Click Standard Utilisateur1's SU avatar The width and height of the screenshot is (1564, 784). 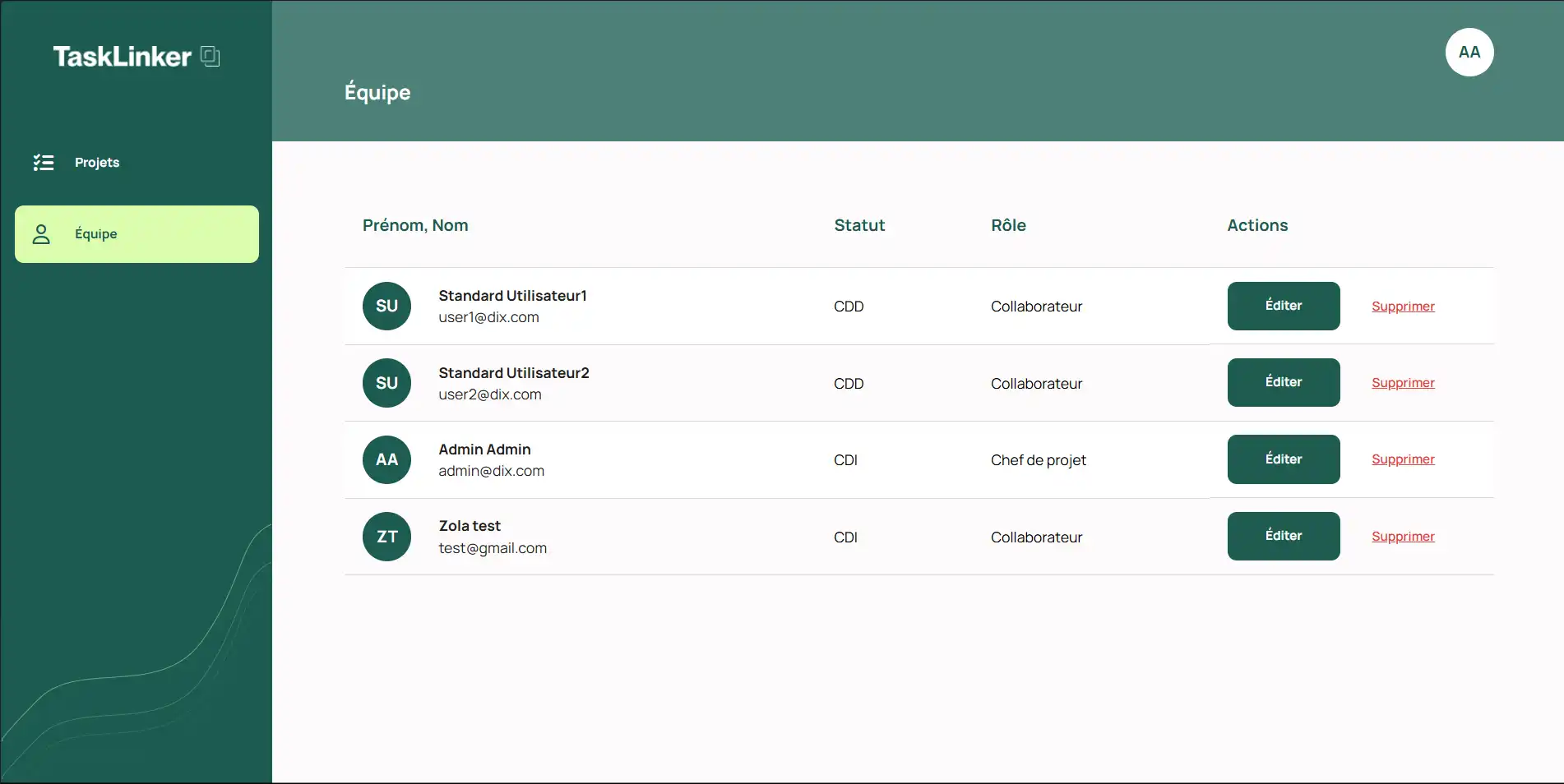pyautogui.click(x=386, y=307)
